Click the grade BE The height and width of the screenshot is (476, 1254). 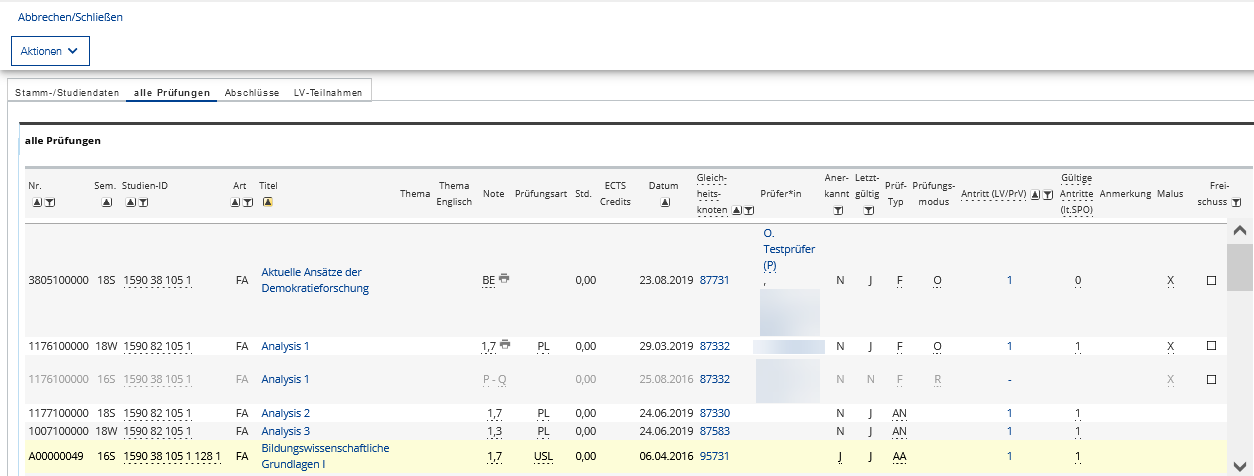point(489,281)
